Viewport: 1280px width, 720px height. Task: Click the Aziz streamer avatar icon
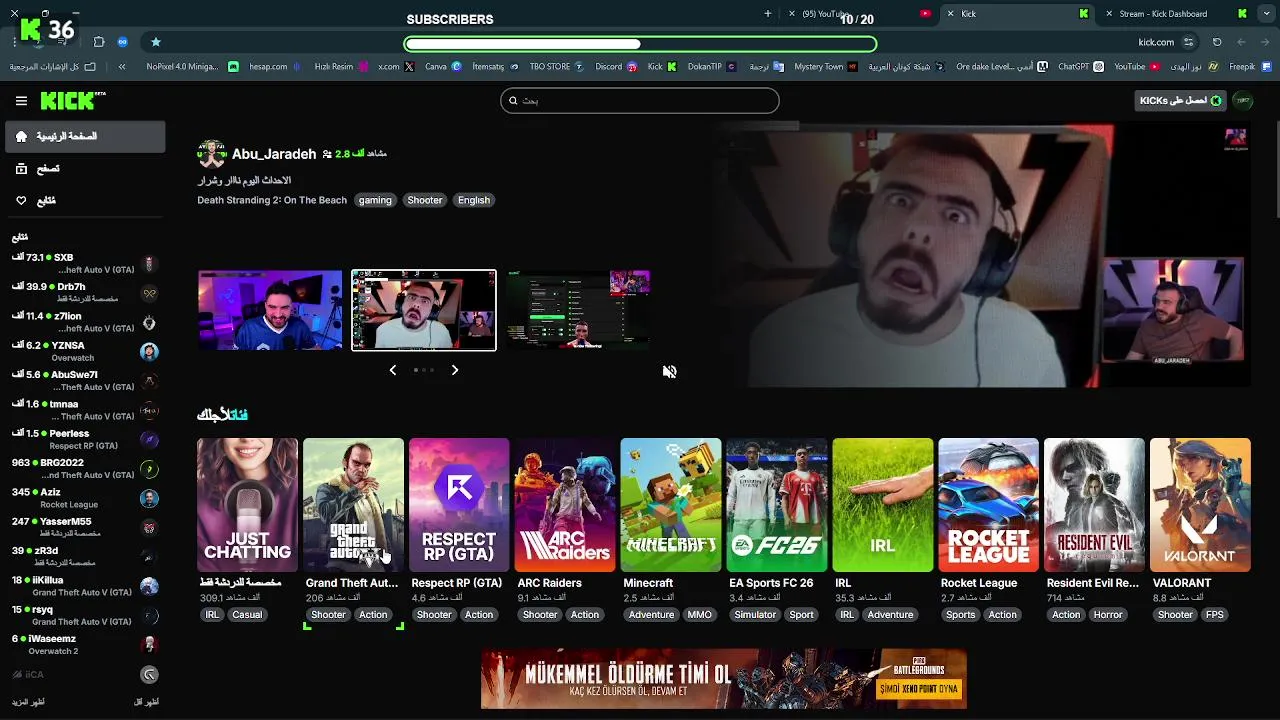tap(149, 498)
